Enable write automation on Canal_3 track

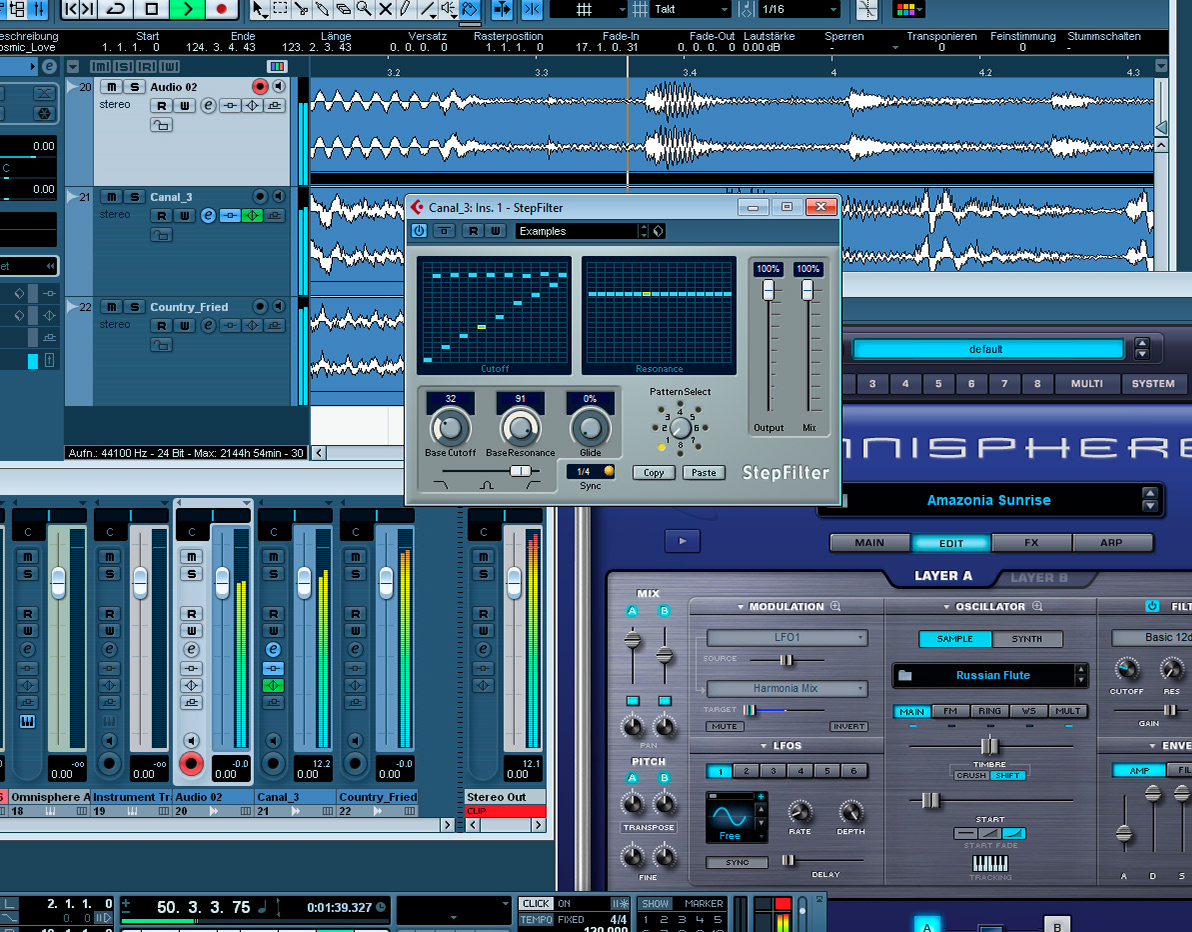(x=185, y=216)
